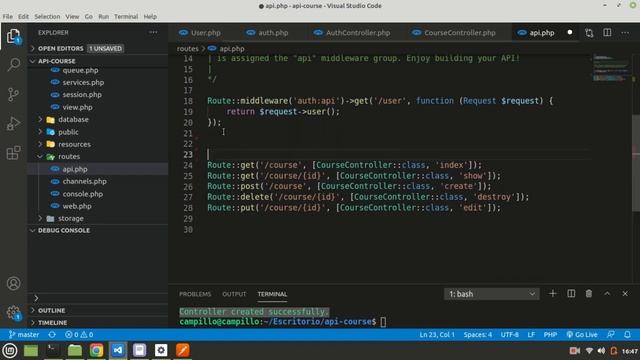The width and height of the screenshot is (640, 360).
Task: Create a new terminal with plus icon
Action: [x=552, y=293]
